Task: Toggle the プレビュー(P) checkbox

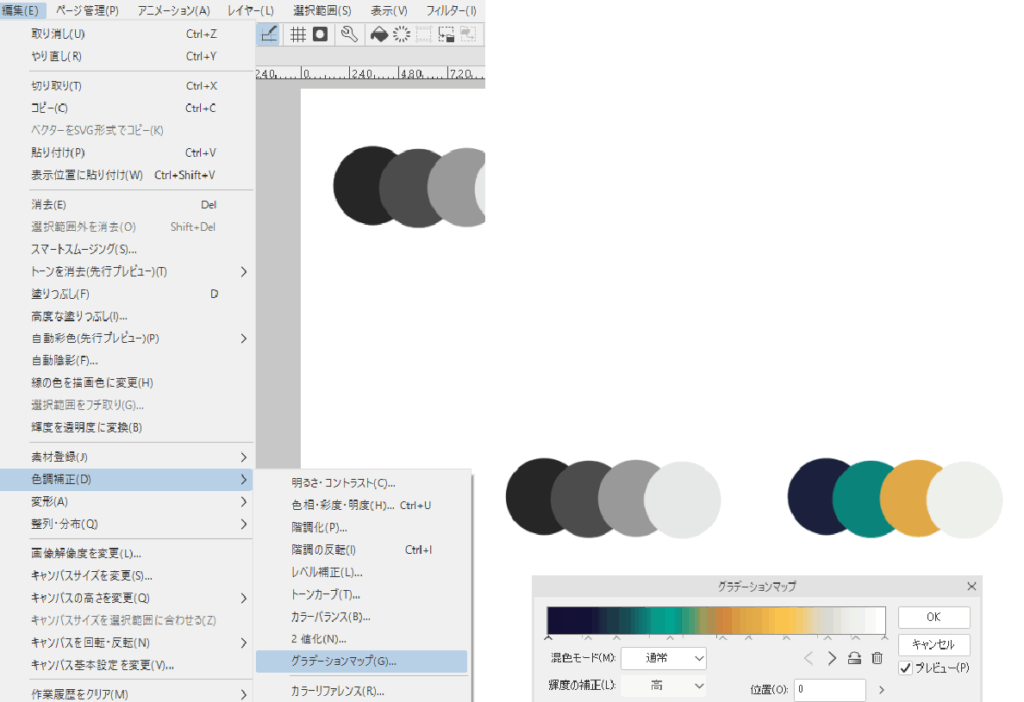Action: click(x=905, y=668)
